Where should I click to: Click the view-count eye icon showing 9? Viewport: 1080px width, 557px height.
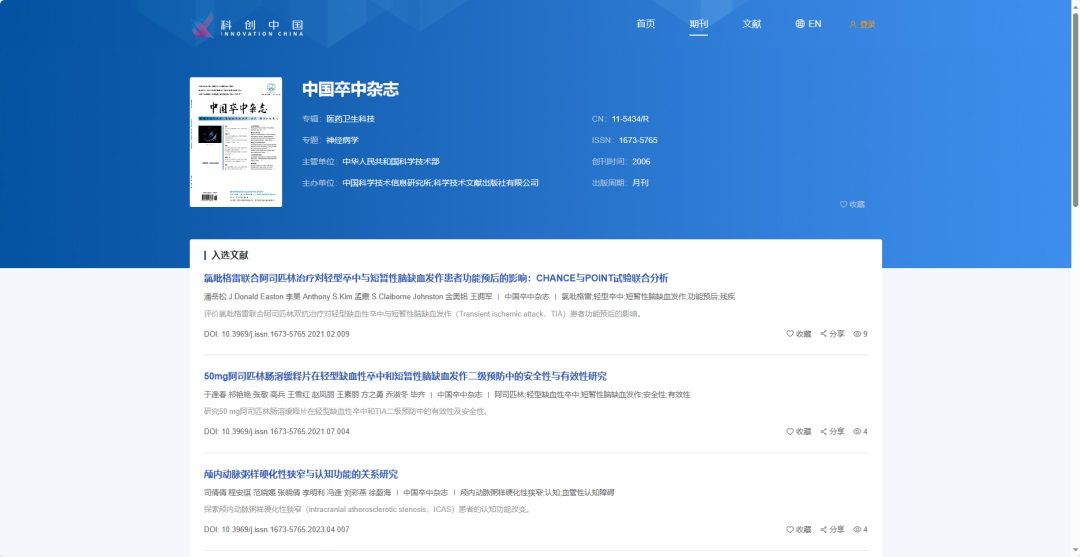click(x=860, y=334)
